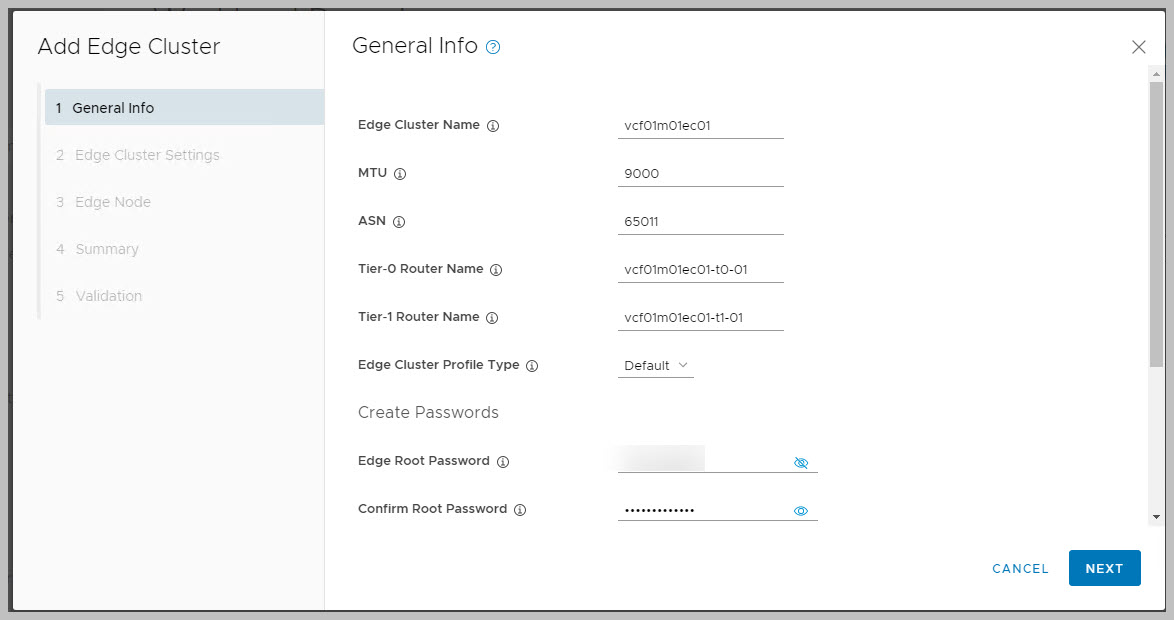
Task: Click the scrollbar down arrow
Action: [x=1156, y=517]
